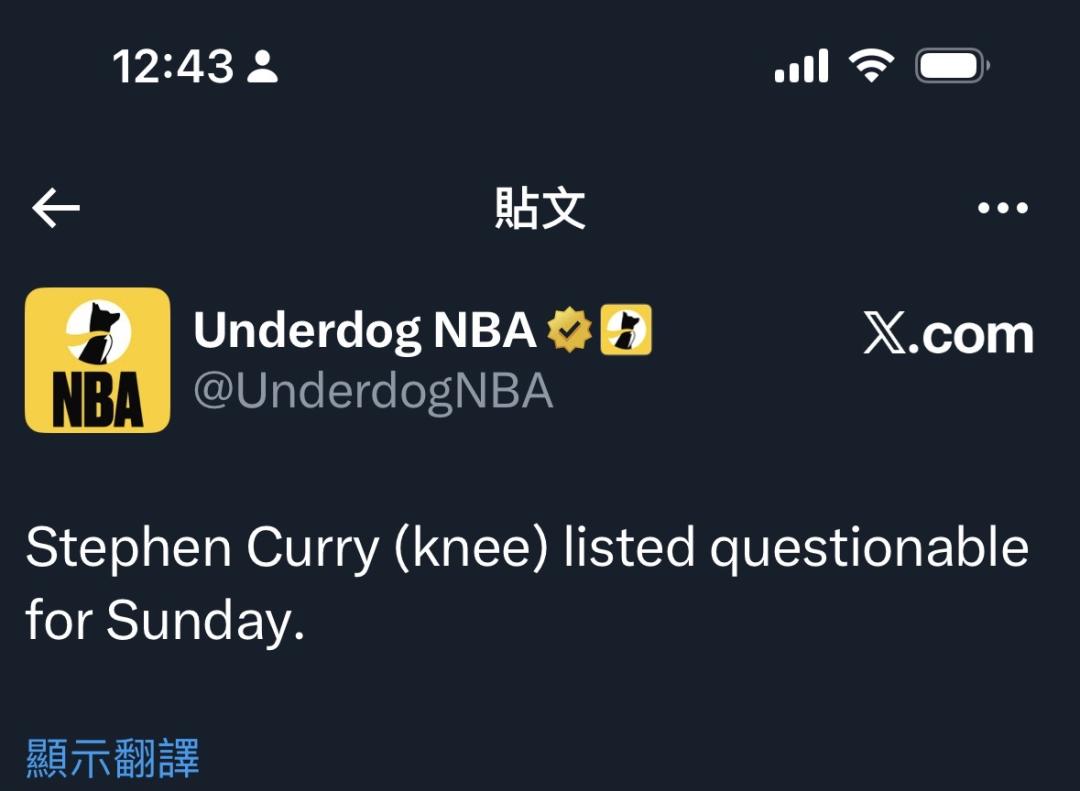
Task: Tap the Wi-Fi status icon
Action: pos(870,67)
